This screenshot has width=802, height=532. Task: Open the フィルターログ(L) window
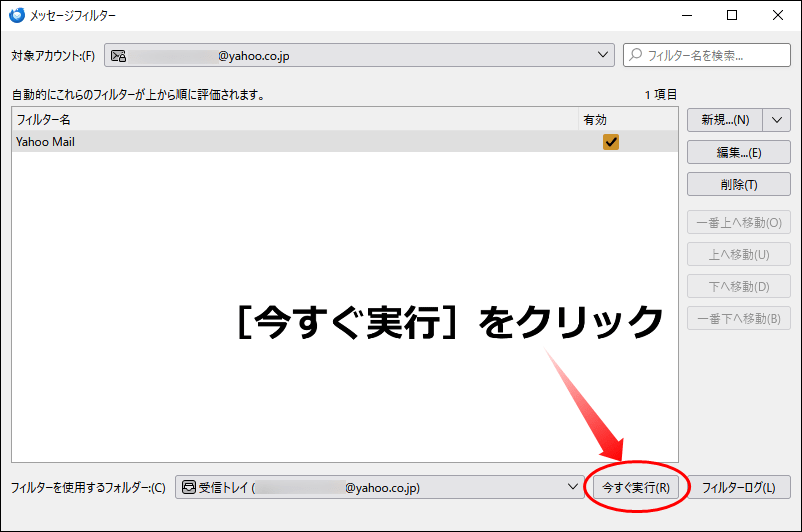click(739, 487)
